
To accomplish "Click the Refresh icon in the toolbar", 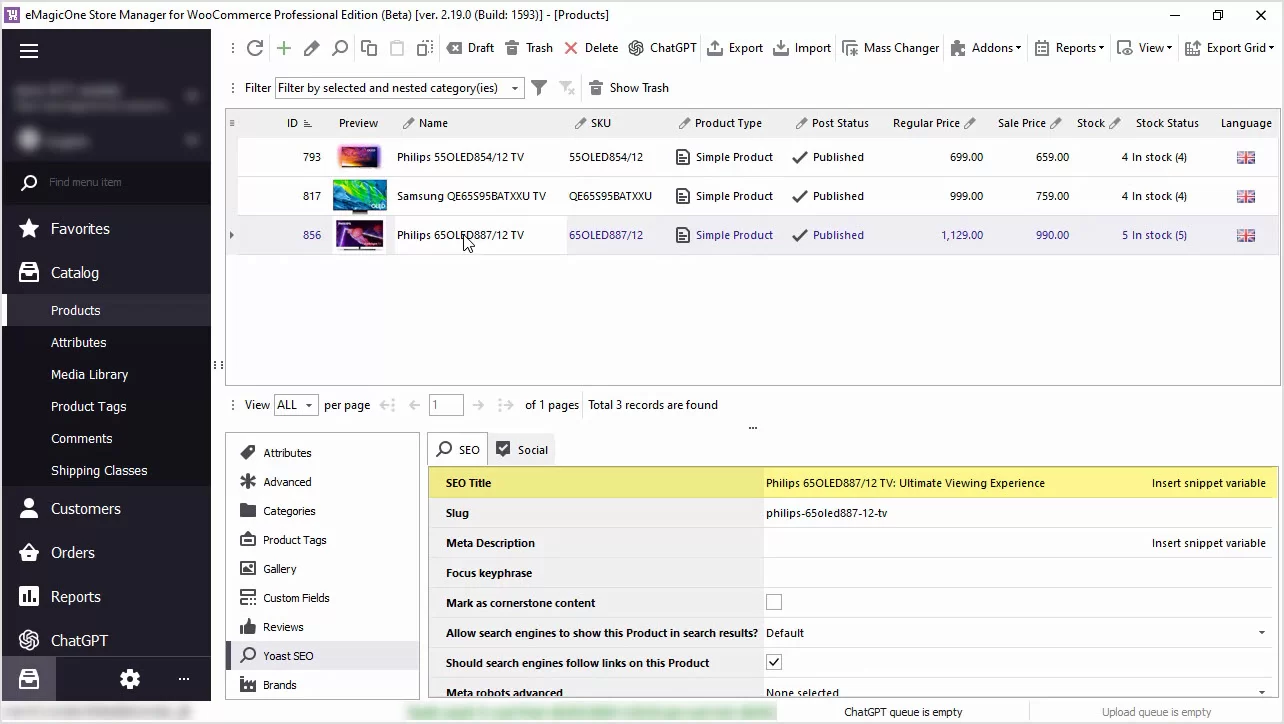I will (255, 48).
